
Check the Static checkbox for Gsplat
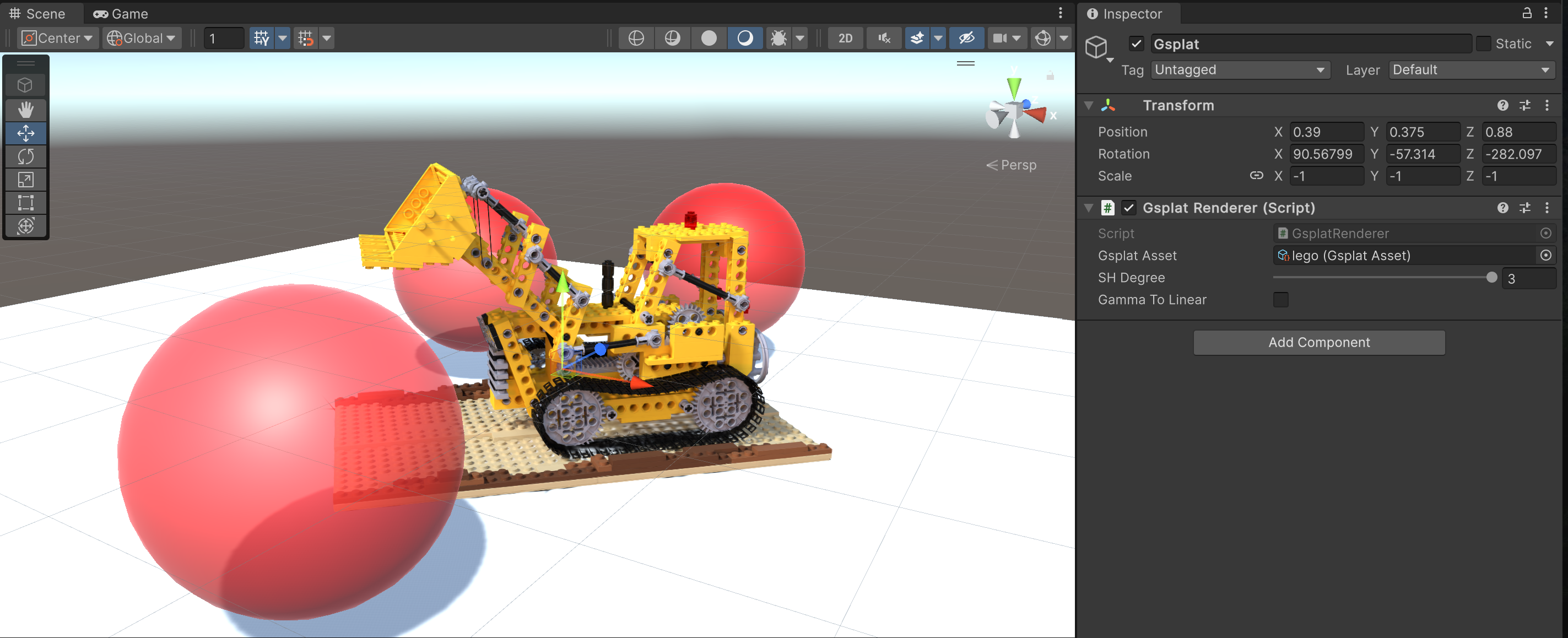pyautogui.click(x=1483, y=44)
